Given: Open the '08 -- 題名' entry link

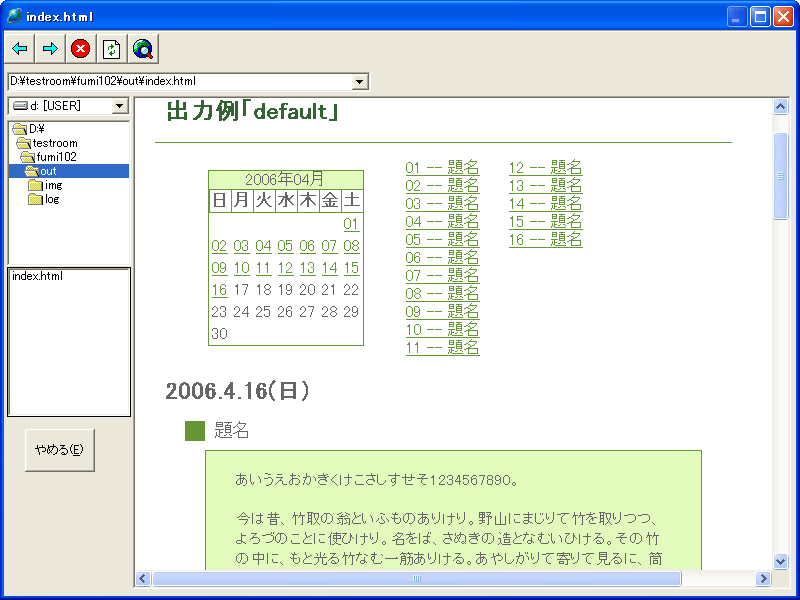Looking at the screenshot, I should (442, 293).
